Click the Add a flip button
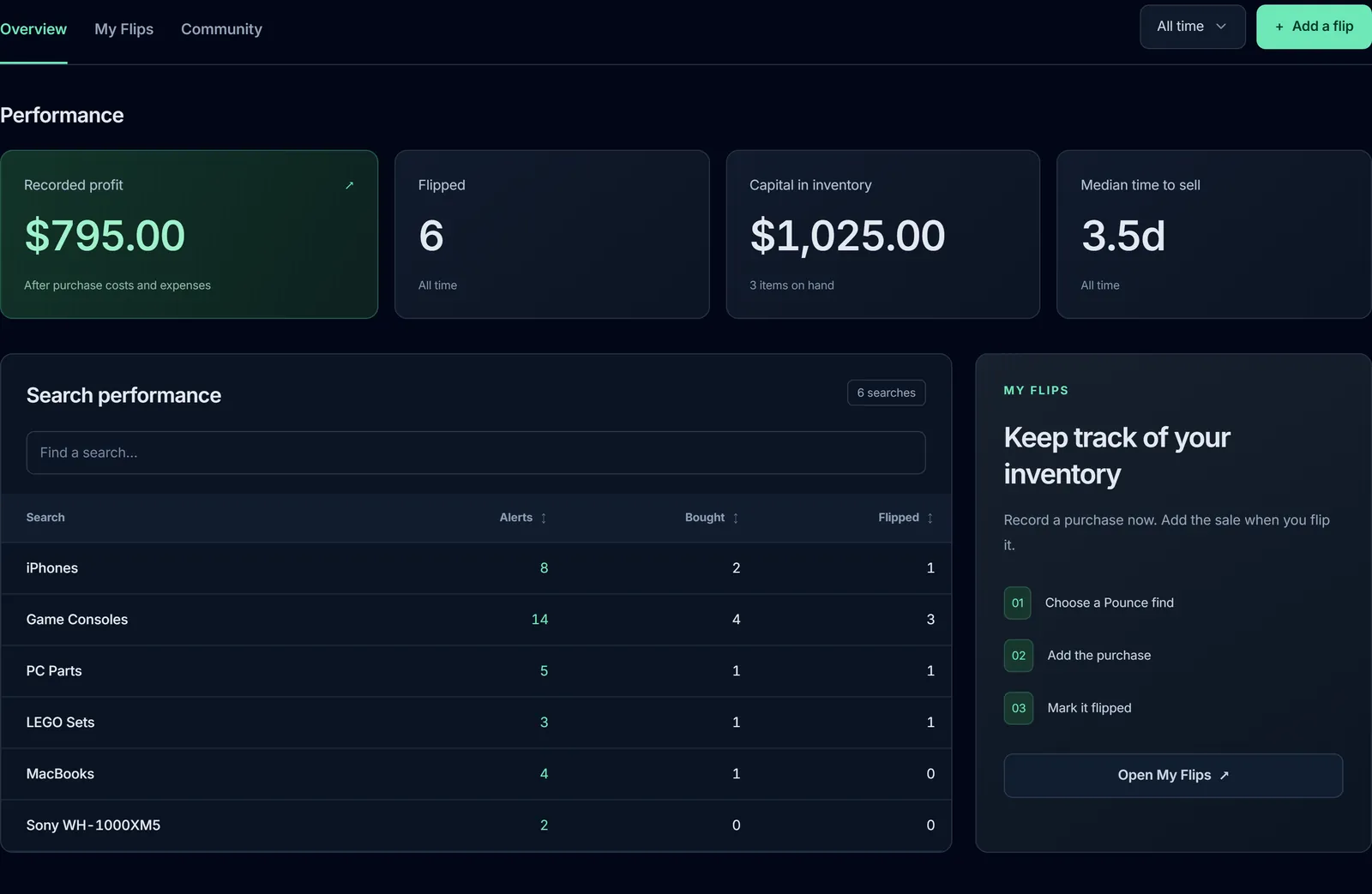This screenshot has width=1372, height=894. coord(1314,27)
